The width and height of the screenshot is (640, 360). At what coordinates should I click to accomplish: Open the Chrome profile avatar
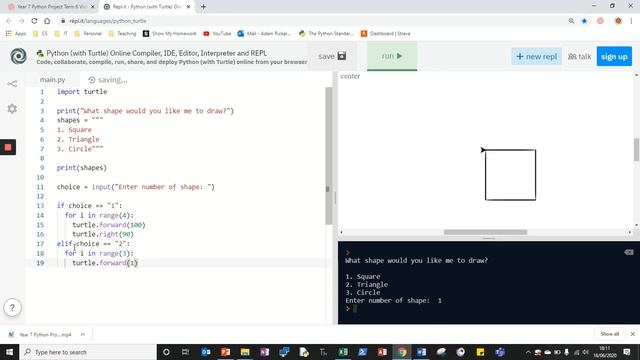coord(618,21)
